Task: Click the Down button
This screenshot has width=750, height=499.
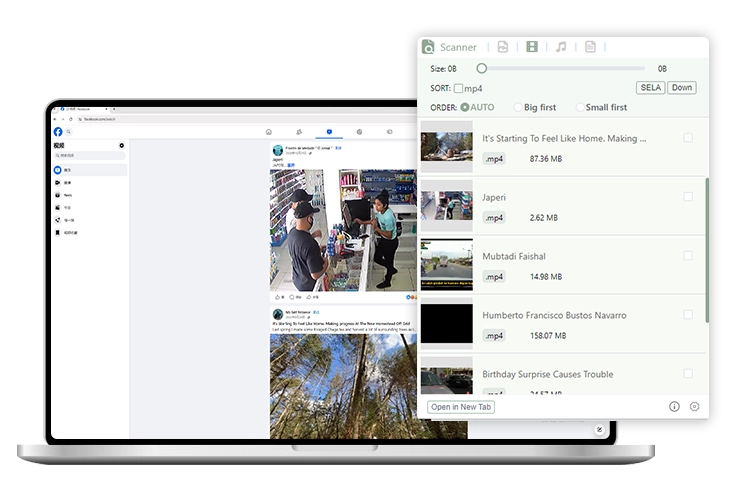Action: point(682,88)
